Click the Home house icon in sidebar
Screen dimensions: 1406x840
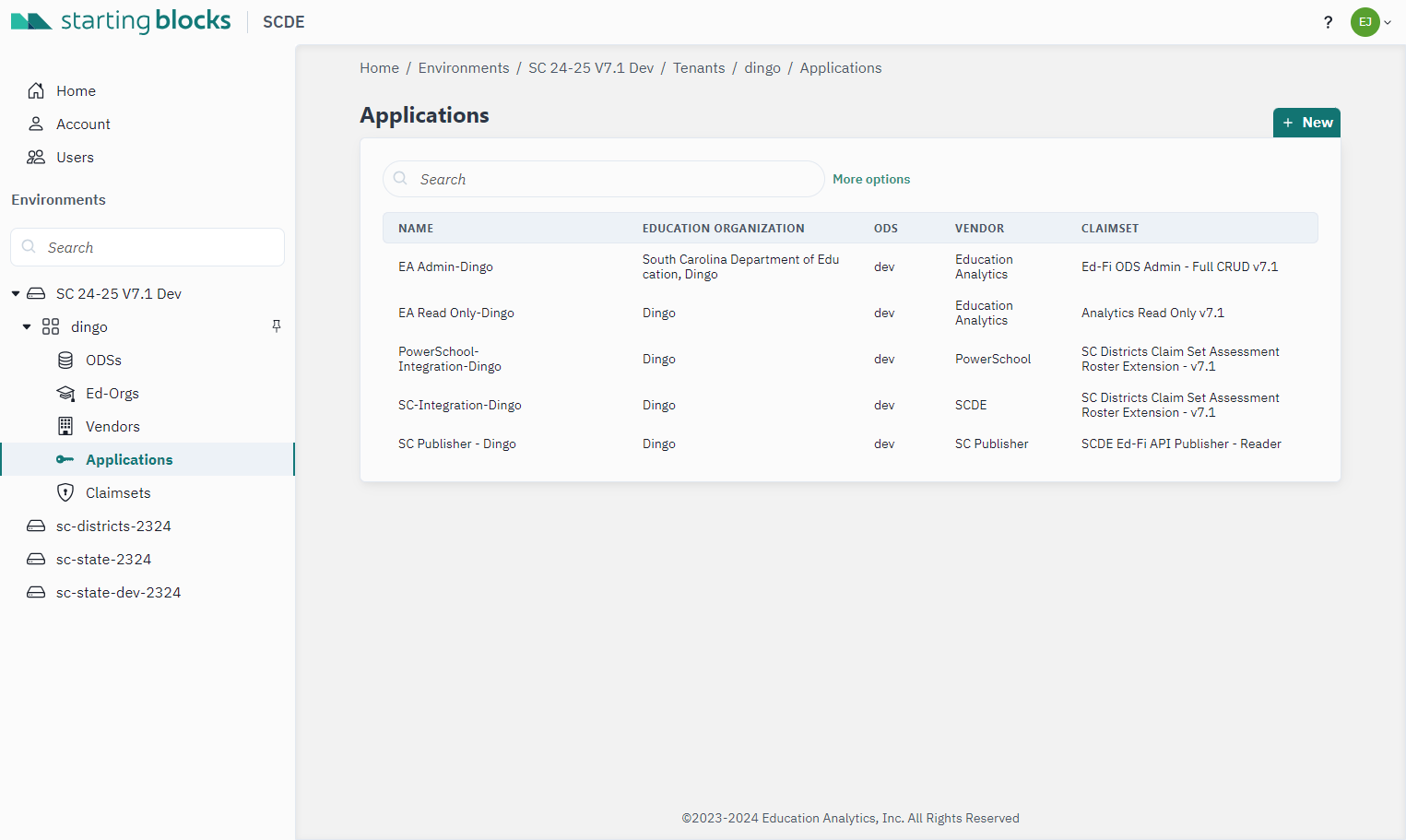tap(36, 90)
